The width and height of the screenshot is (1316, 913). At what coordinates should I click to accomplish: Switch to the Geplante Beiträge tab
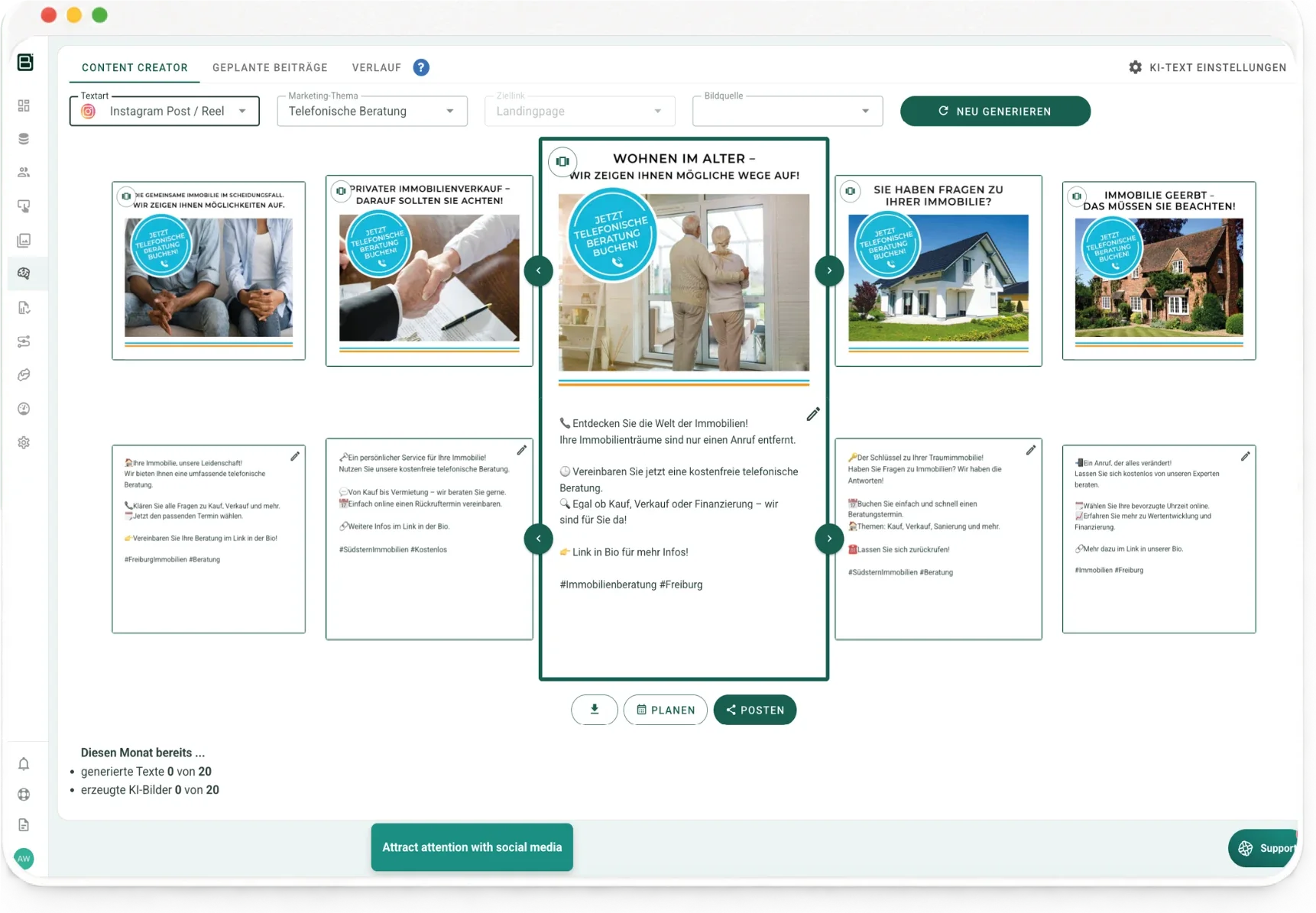[x=270, y=67]
